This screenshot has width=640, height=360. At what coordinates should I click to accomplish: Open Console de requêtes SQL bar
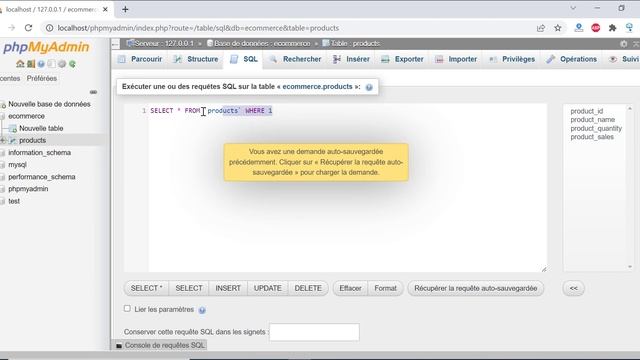[x=160, y=345]
